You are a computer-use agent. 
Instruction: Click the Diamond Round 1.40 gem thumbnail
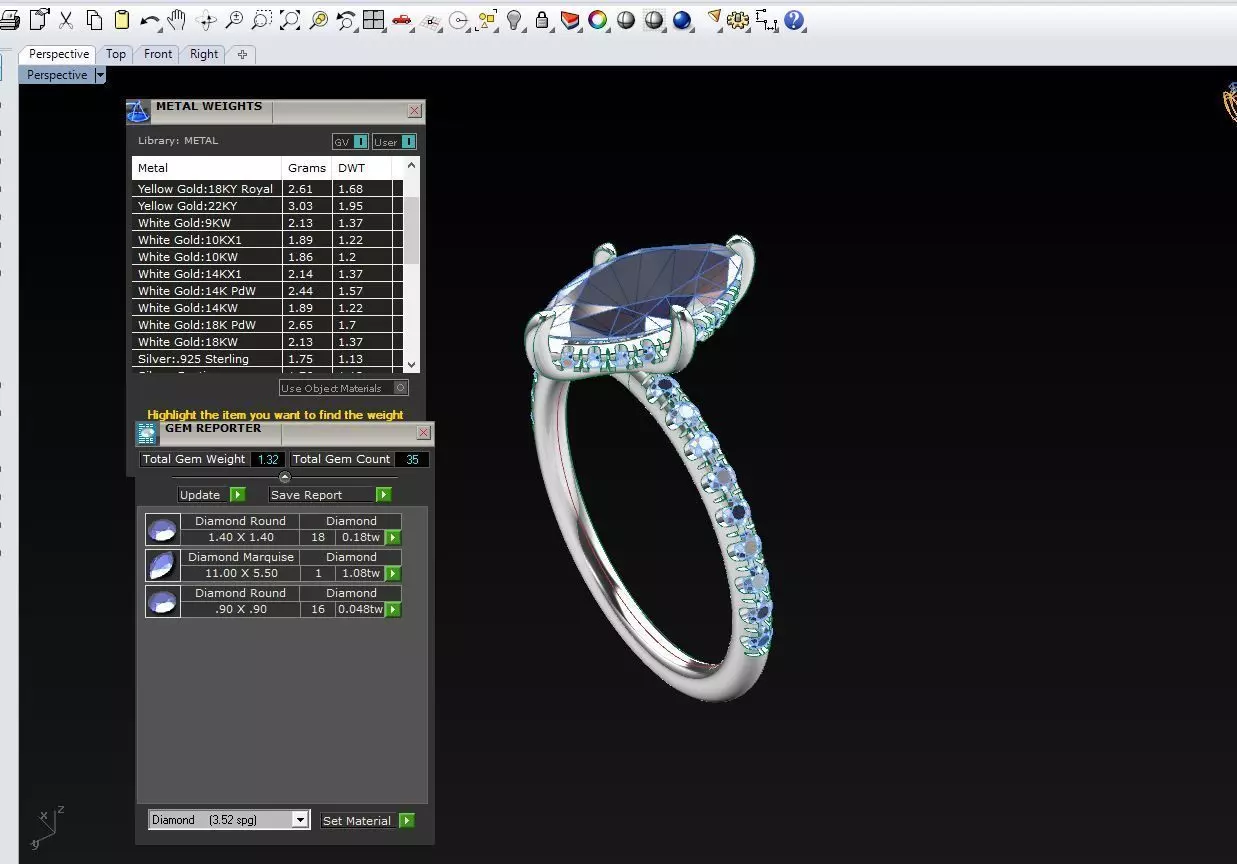tap(162, 529)
